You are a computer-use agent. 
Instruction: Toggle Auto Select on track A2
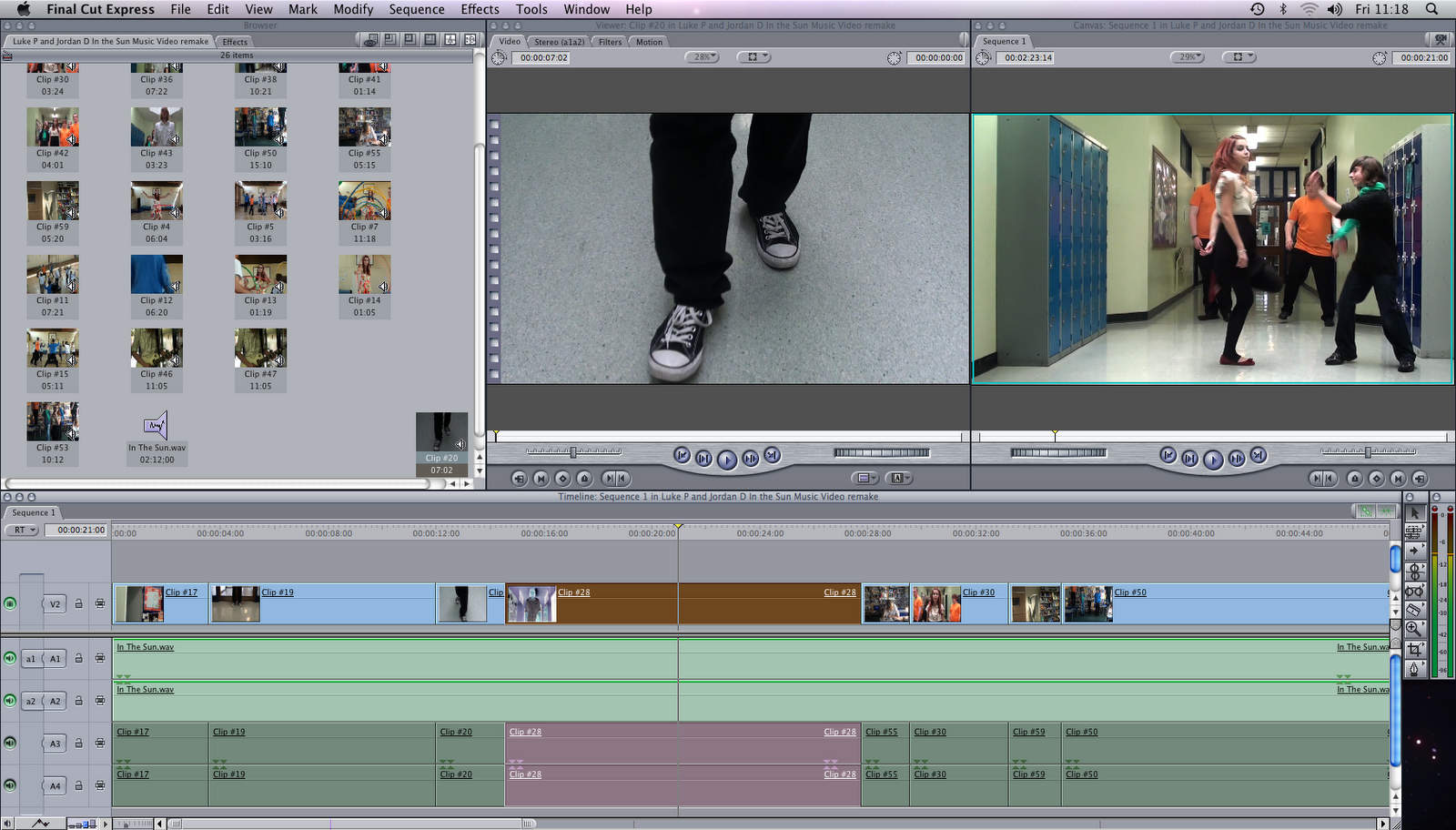tap(100, 701)
